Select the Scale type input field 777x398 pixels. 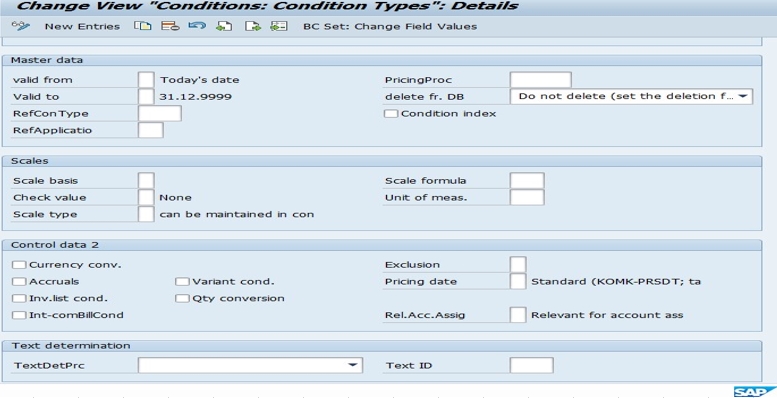[146, 214]
